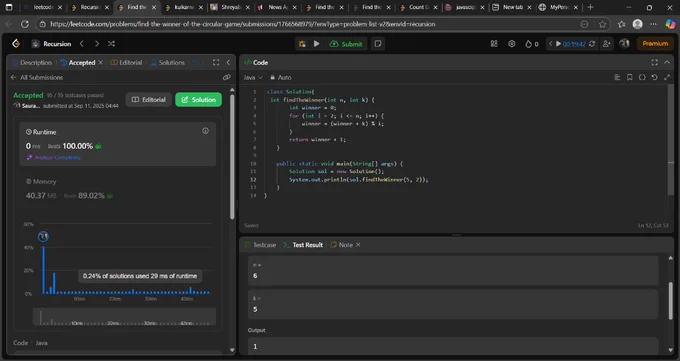680x361 pixels.
Task: Add this page to favorites star
Action: (602, 24)
